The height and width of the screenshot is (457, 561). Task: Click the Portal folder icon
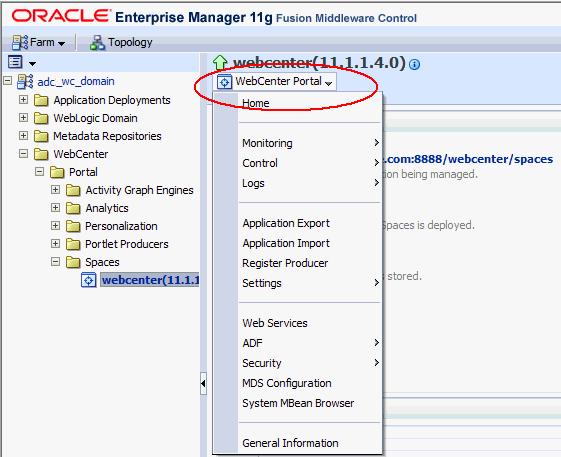tap(57, 172)
